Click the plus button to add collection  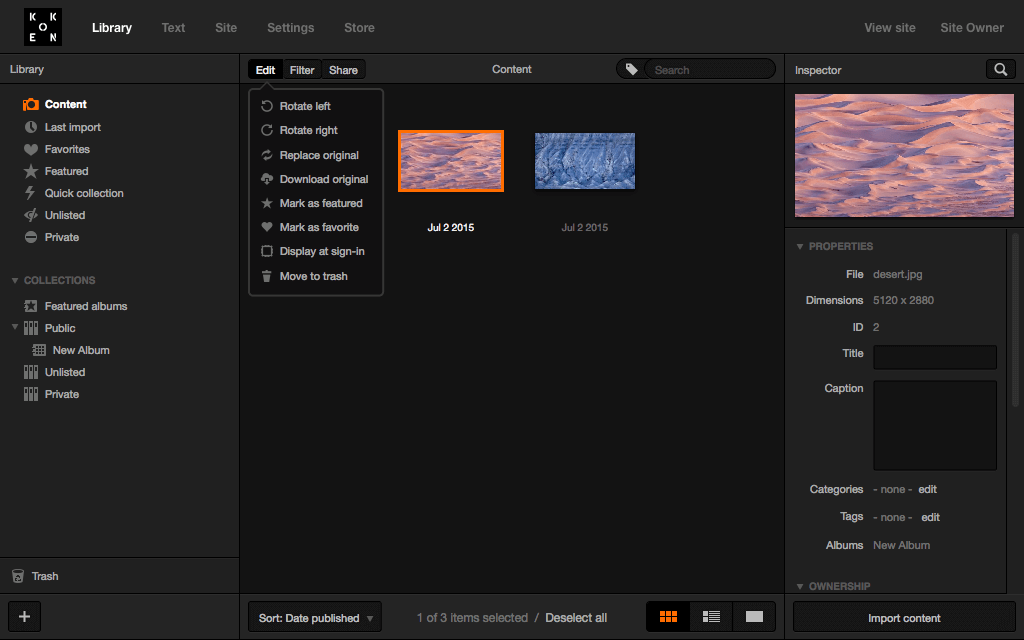pos(25,616)
